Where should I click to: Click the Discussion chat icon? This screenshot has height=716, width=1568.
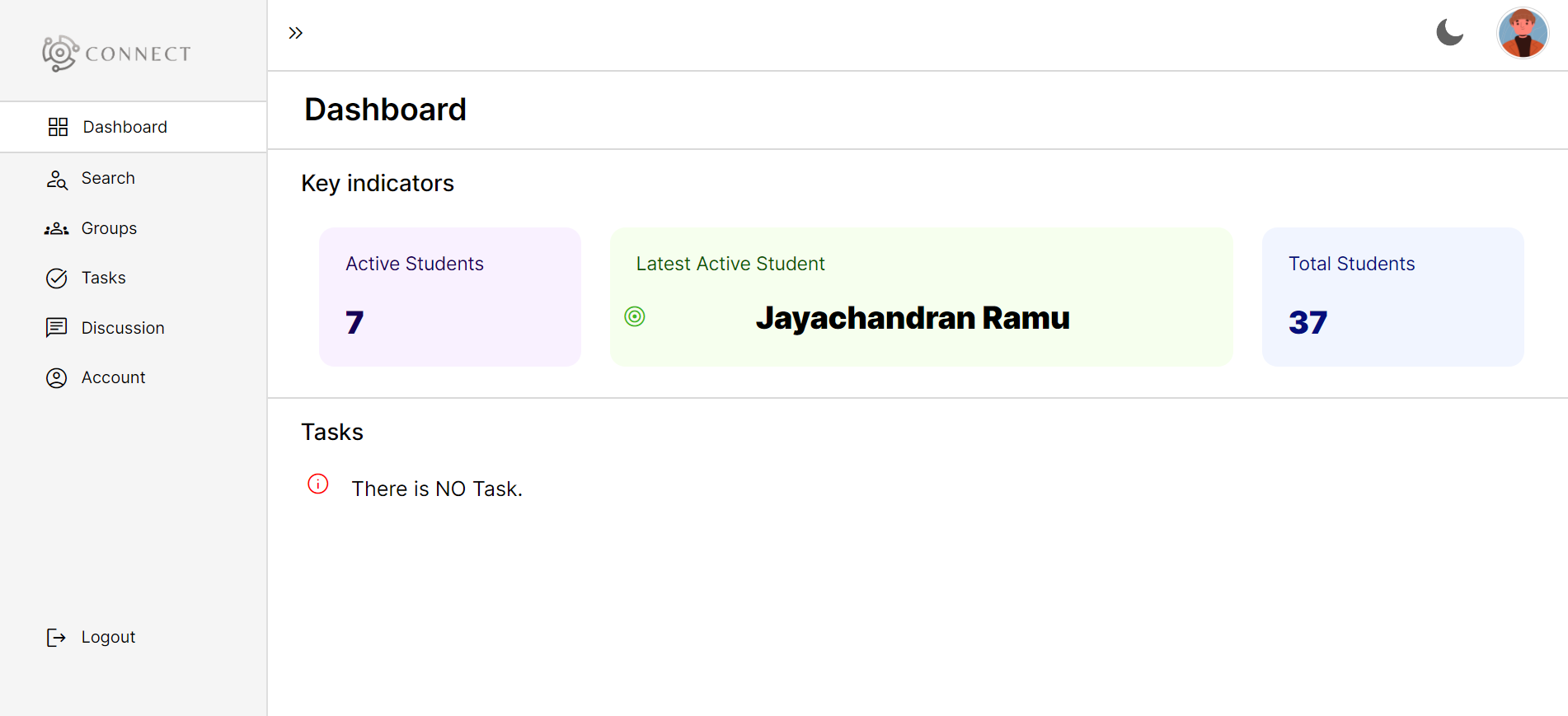(57, 328)
